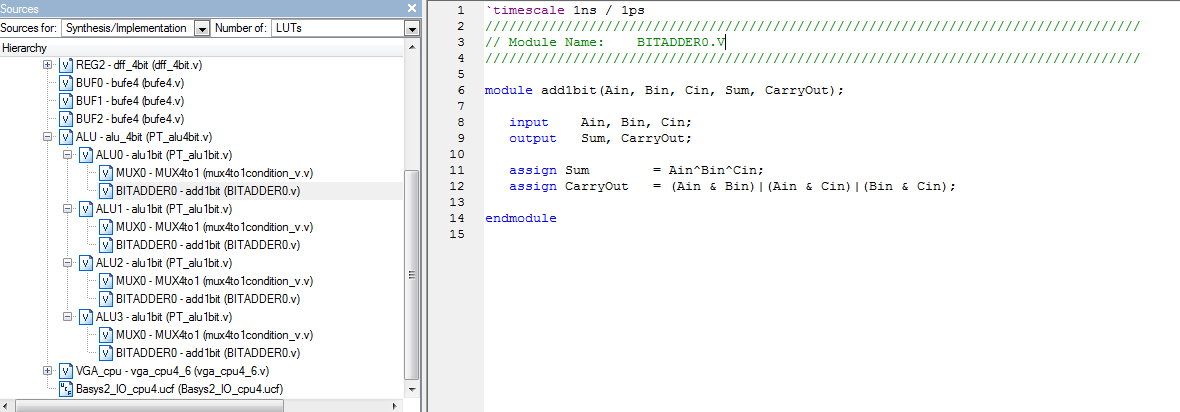The image size is (1180, 412).
Task: Click the Sources panel vertical scroll up arrow
Action: pos(411,47)
